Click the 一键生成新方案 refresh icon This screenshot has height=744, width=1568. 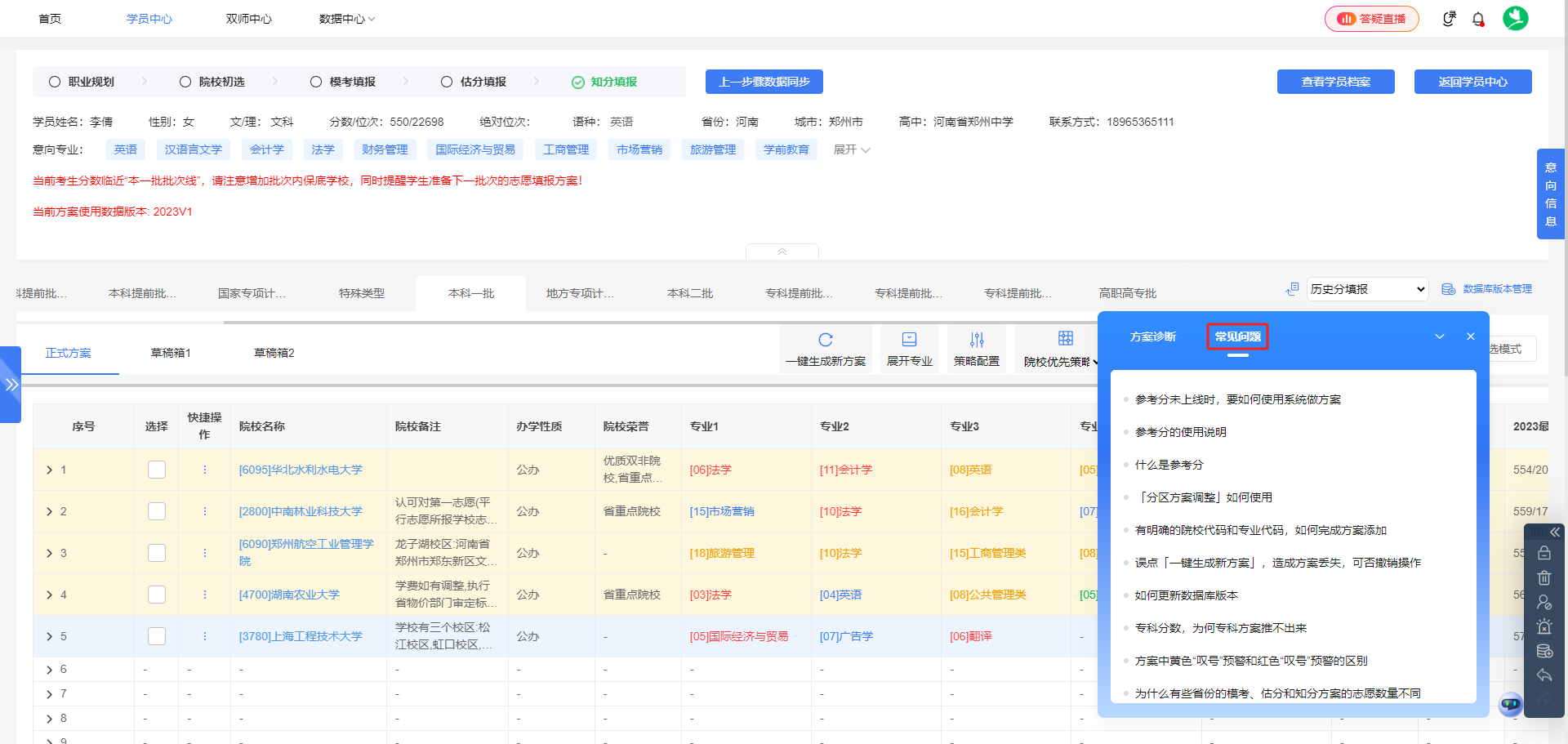[x=826, y=340]
